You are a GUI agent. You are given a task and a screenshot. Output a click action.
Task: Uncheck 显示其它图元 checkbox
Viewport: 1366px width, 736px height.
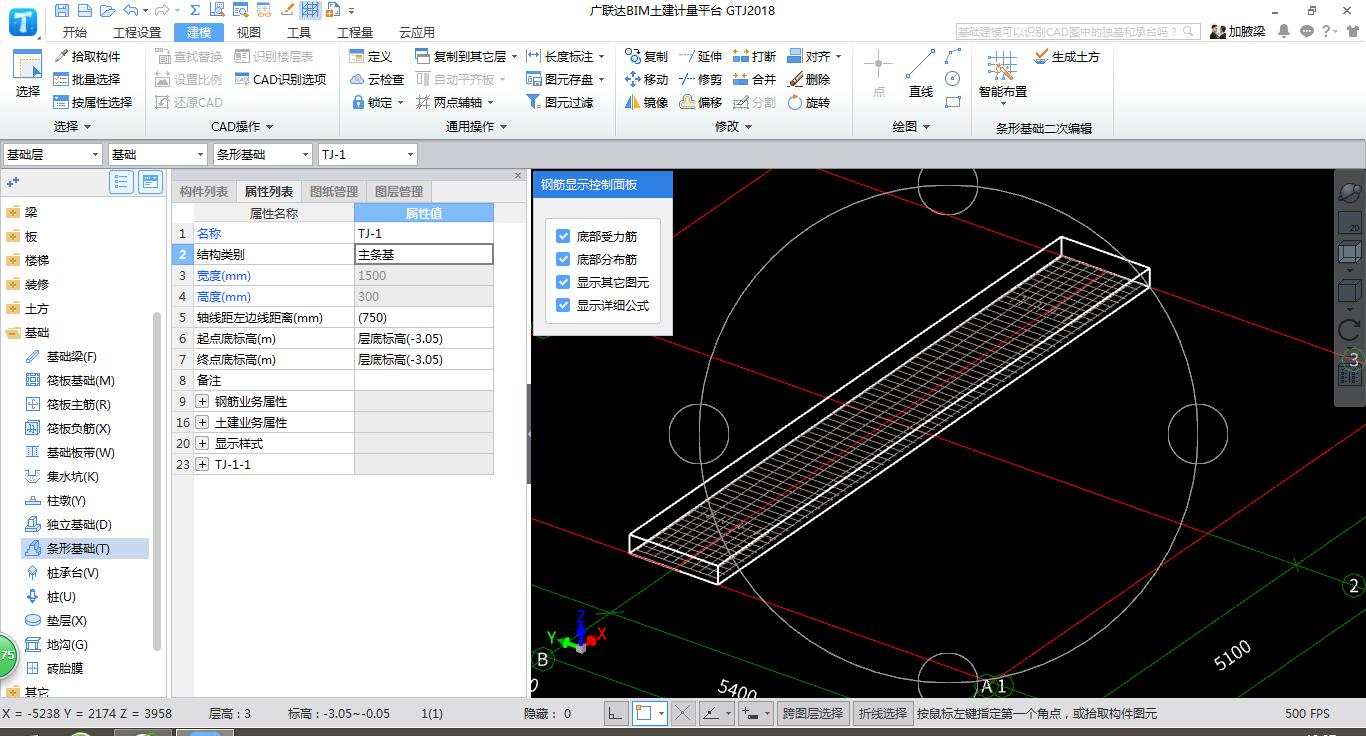(x=563, y=283)
